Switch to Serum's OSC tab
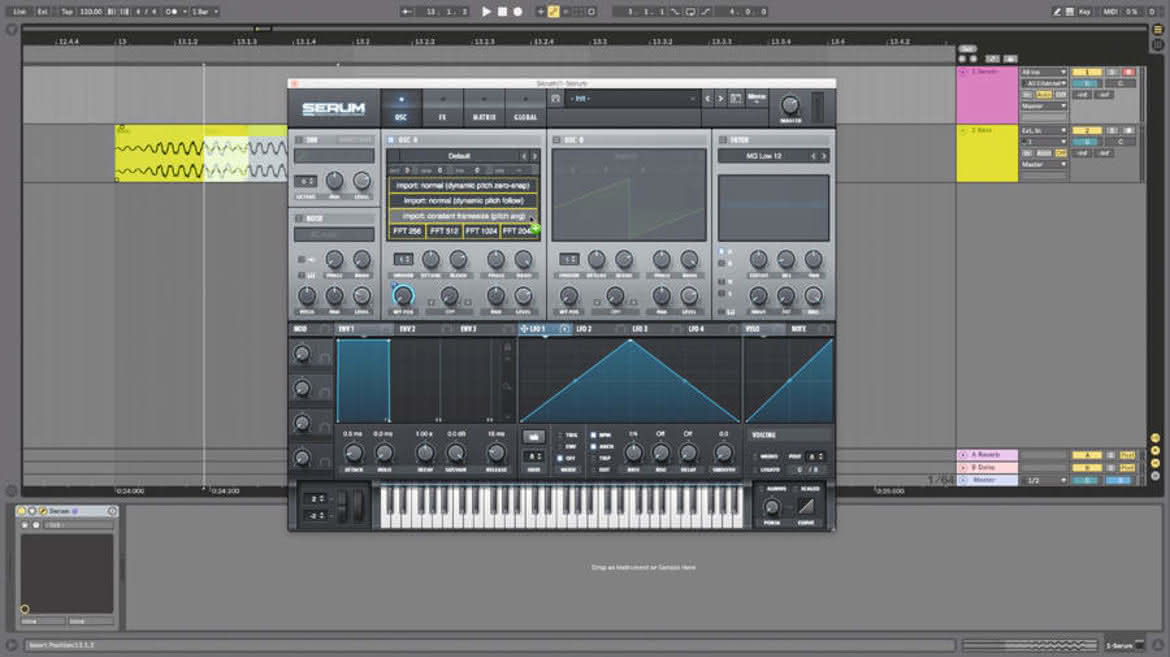 (x=401, y=108)
